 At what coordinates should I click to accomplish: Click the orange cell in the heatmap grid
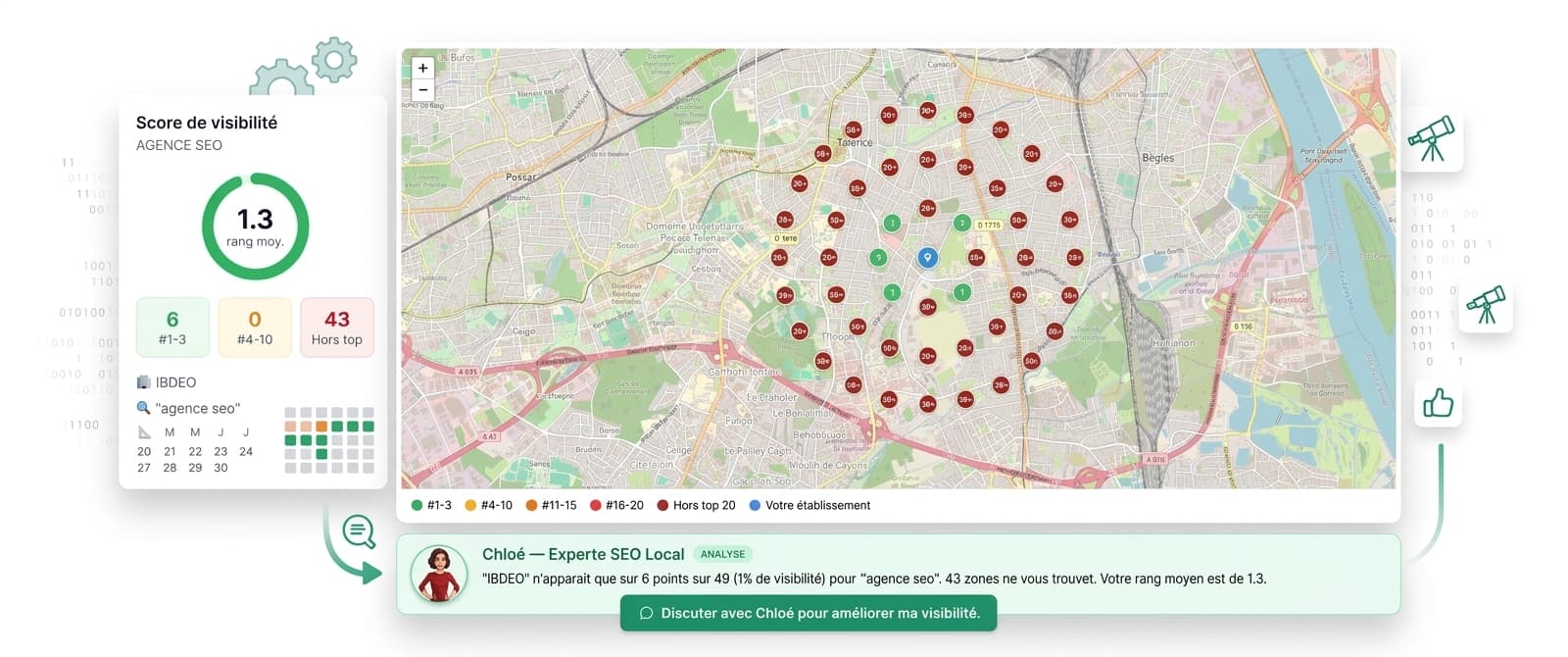[x=321, y=427]
